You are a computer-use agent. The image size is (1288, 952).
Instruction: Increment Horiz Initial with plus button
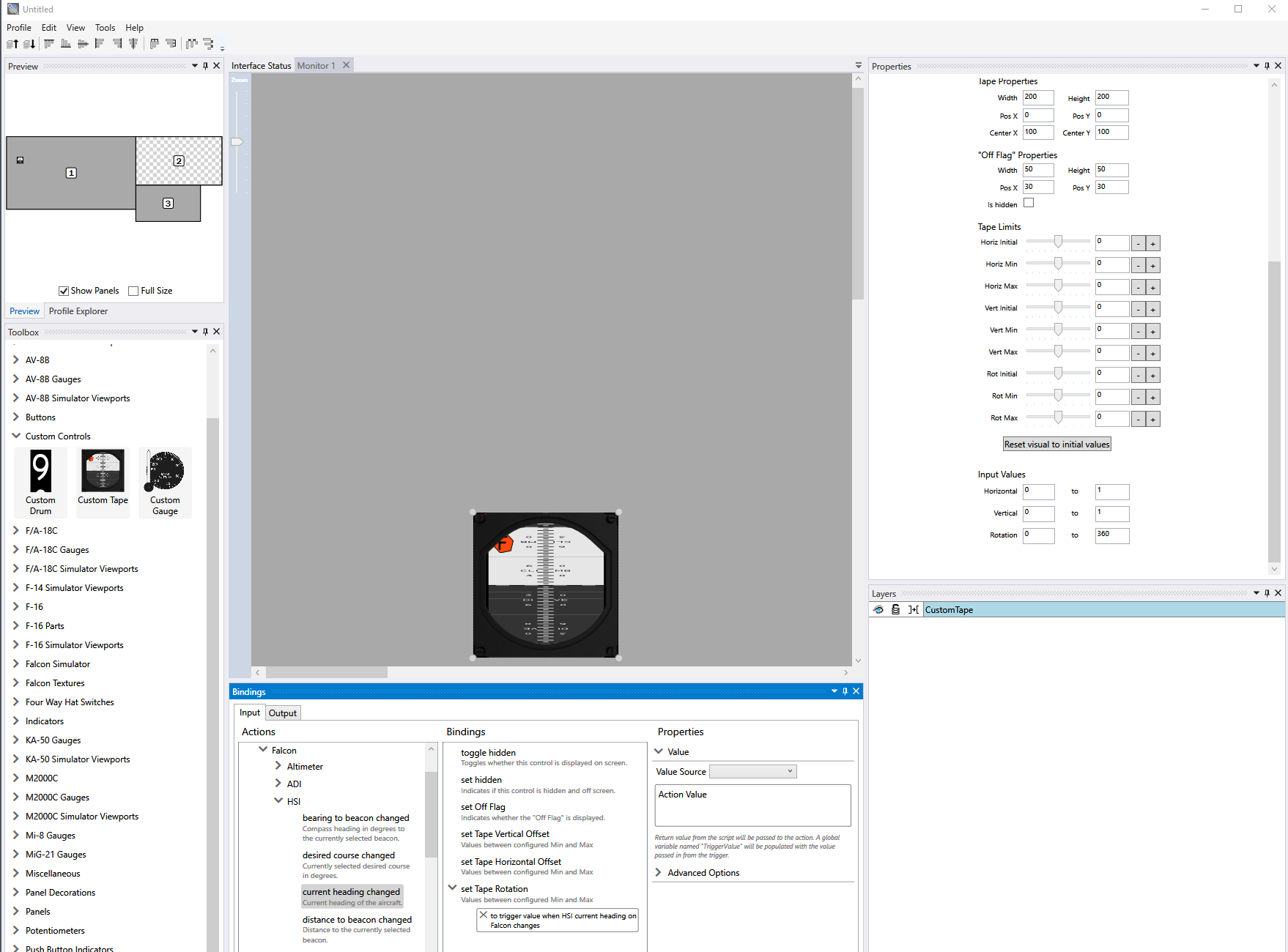point(1152,243)
